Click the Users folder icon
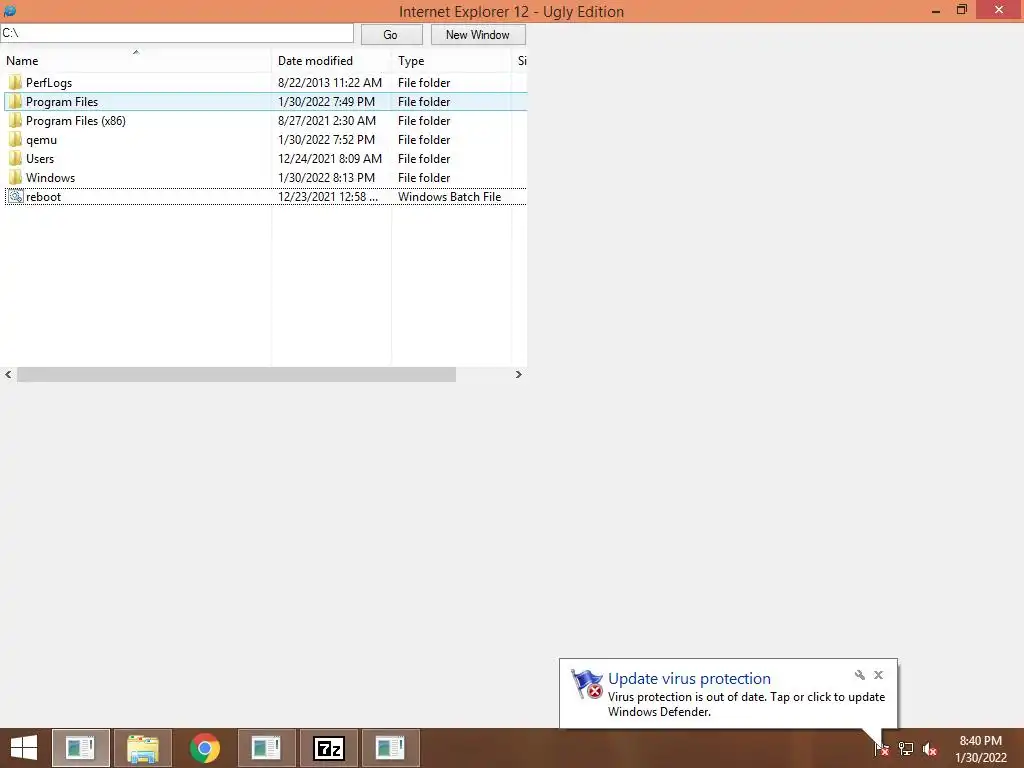 point(15,159)
